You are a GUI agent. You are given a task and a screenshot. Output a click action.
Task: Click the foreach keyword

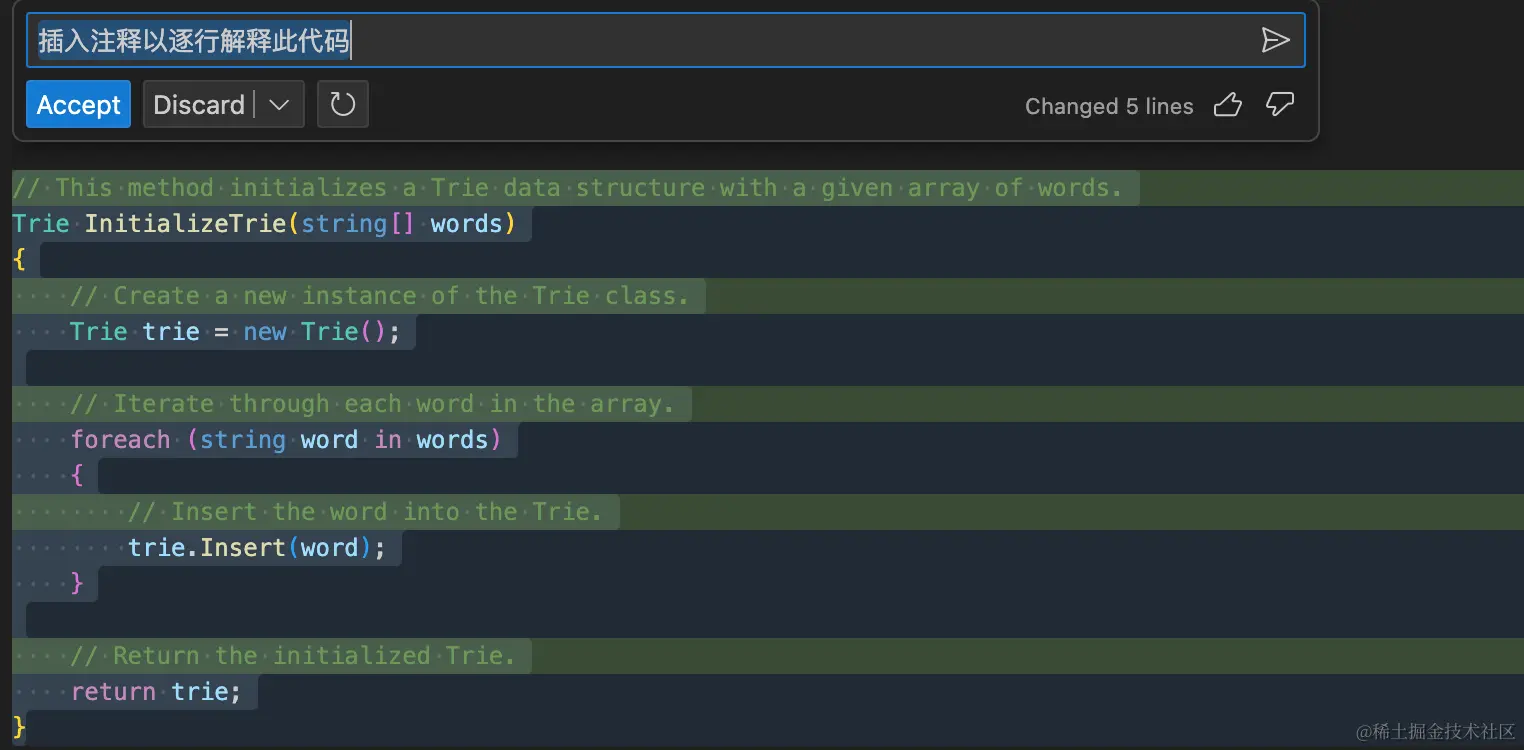(120, 440)
